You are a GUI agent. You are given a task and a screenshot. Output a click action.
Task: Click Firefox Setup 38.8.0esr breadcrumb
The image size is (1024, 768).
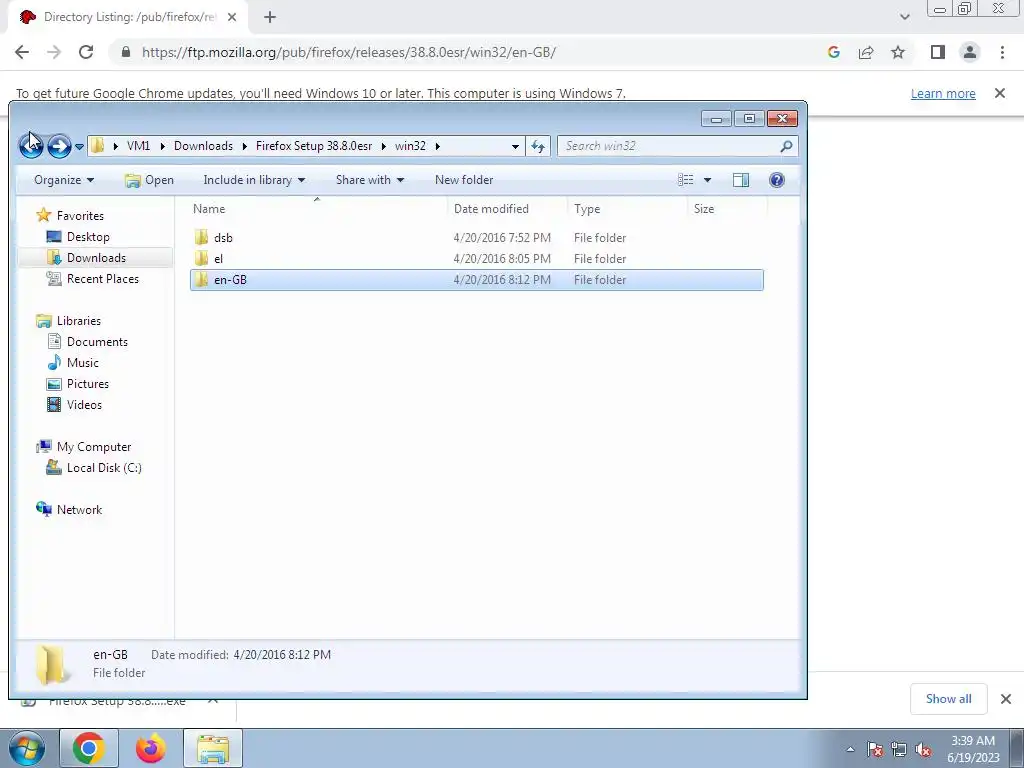pyautogui.click(x=313, y=146)
